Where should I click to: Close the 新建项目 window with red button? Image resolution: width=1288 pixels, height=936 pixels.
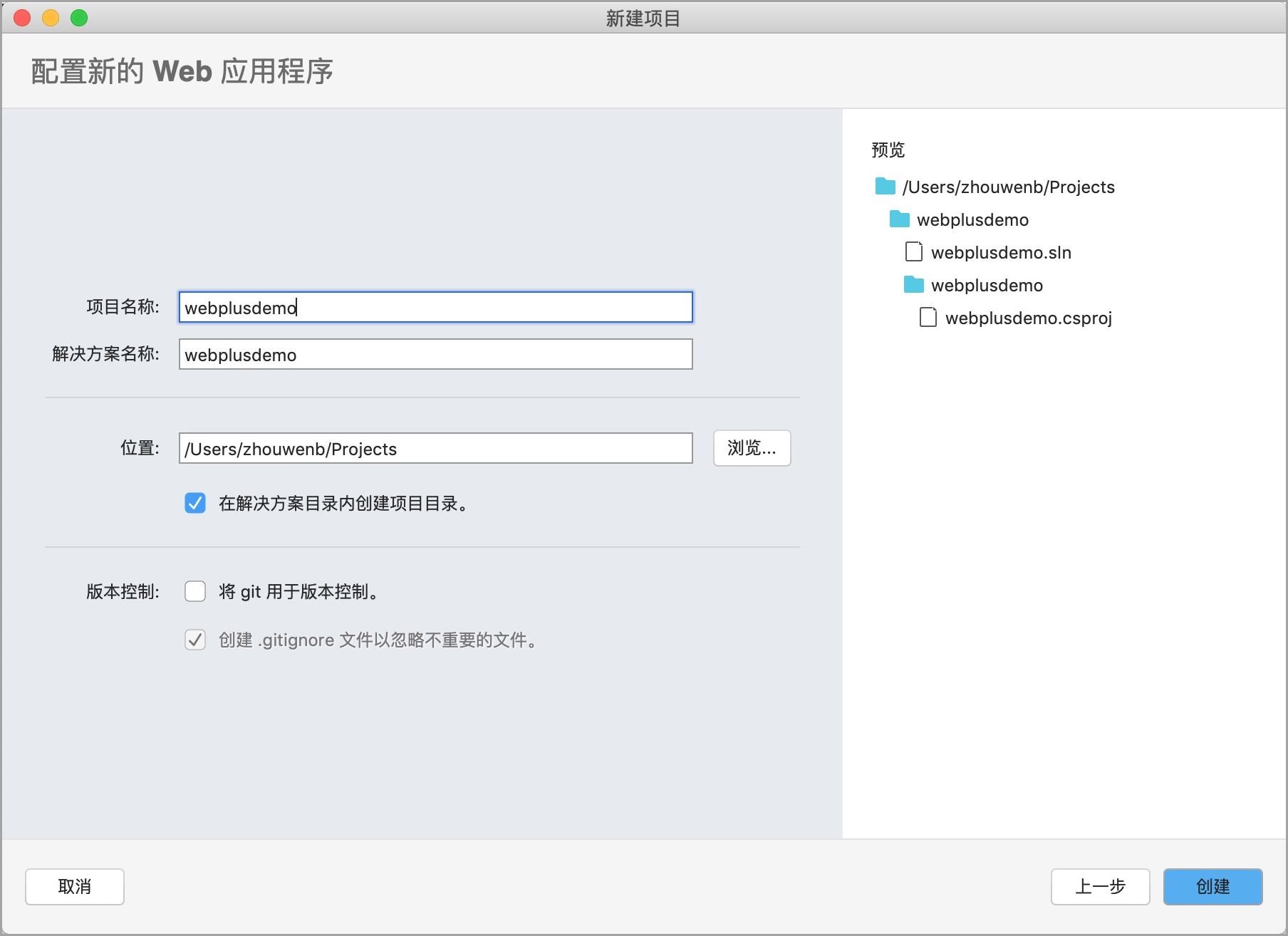pos(23,18)
